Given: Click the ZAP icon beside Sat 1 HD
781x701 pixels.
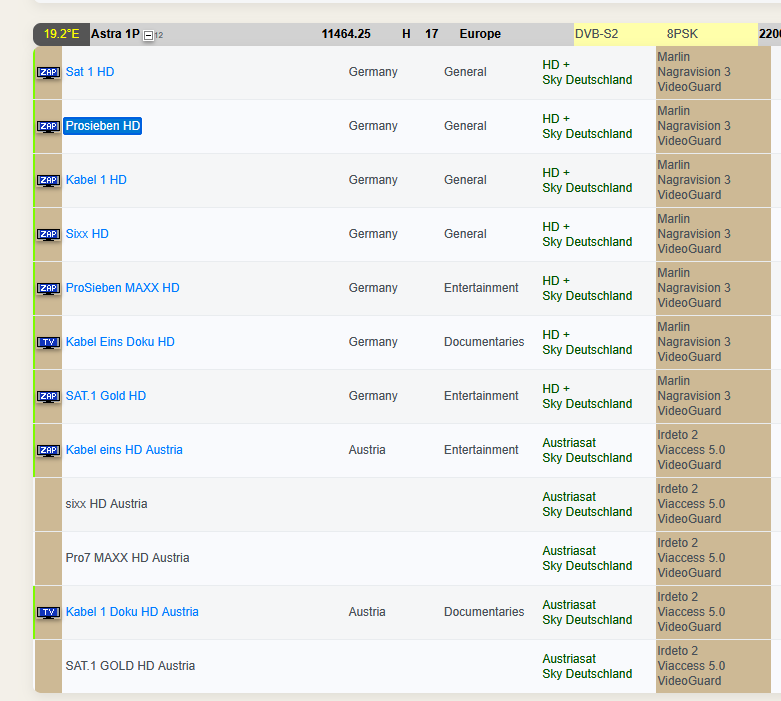Looking at the screenshot, I should 48,73.
